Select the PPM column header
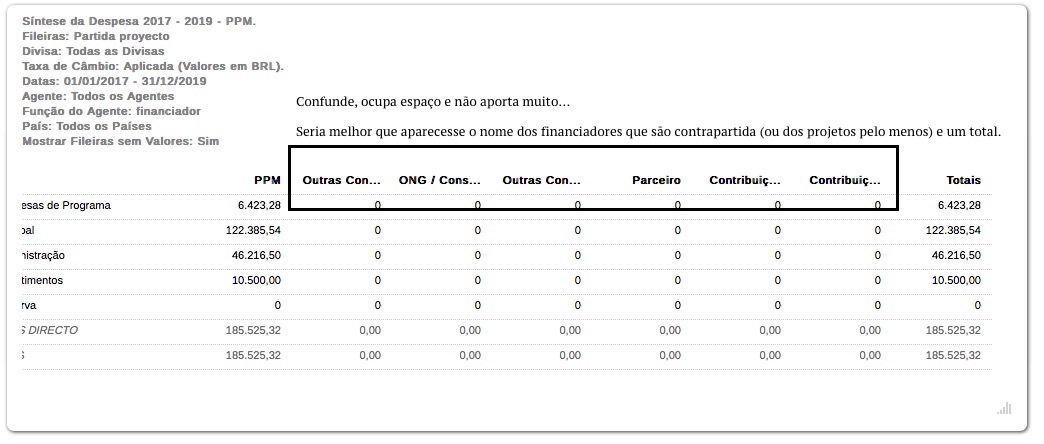This screenshot has width=1044, height=444. click(267, 180)
